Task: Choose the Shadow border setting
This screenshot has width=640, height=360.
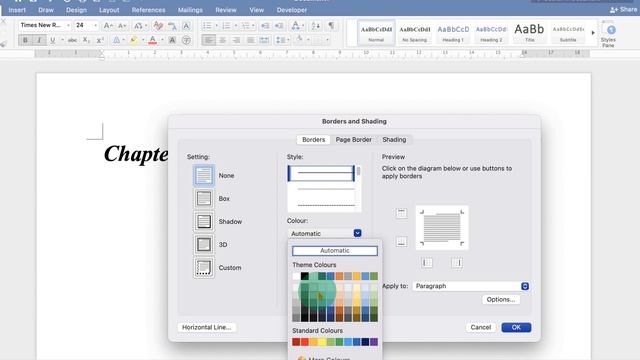Action: (x=204, y=221)
